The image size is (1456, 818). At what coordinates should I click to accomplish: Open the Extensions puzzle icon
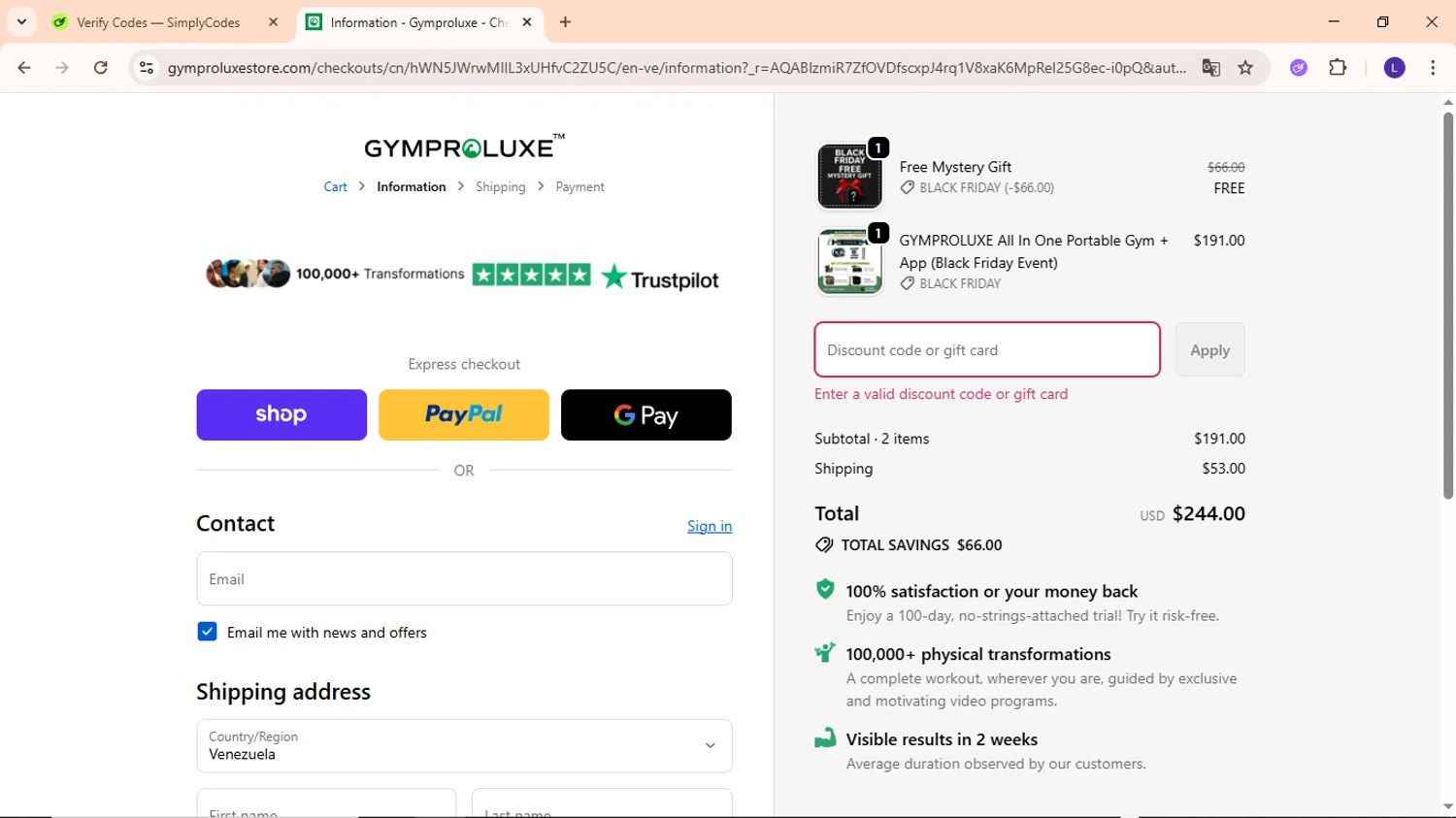pos(1338,68)
